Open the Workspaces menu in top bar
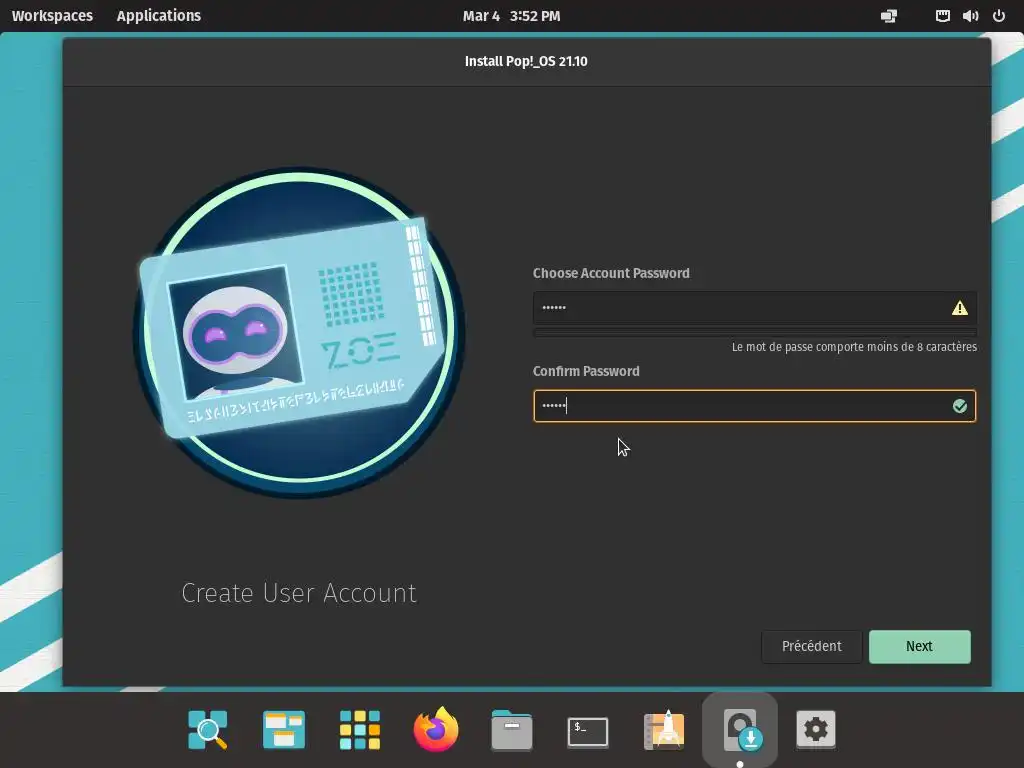 click(x=52, y=16)
